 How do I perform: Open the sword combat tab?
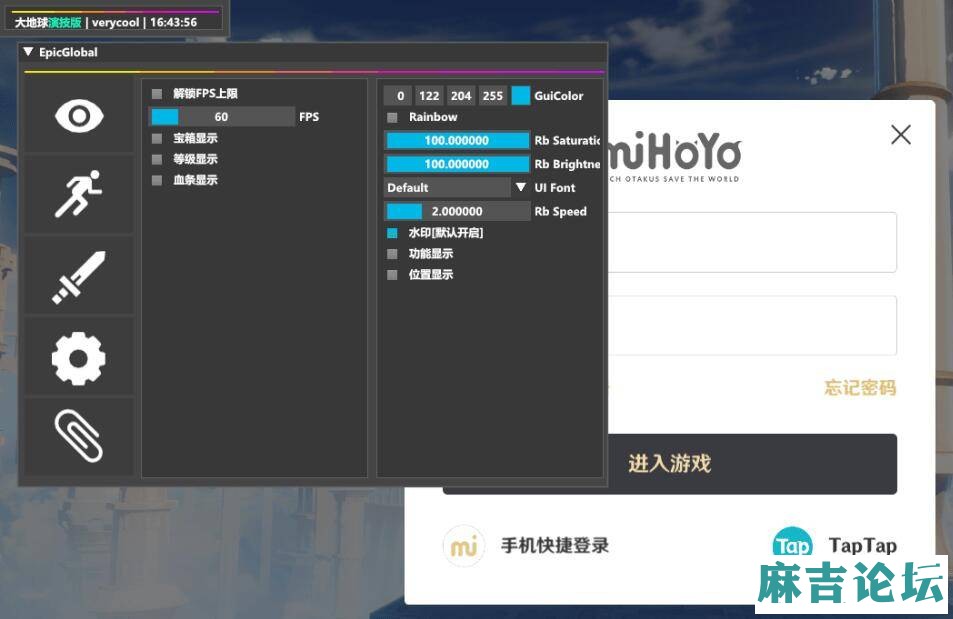pyautogui.click(x=79, y=277)
